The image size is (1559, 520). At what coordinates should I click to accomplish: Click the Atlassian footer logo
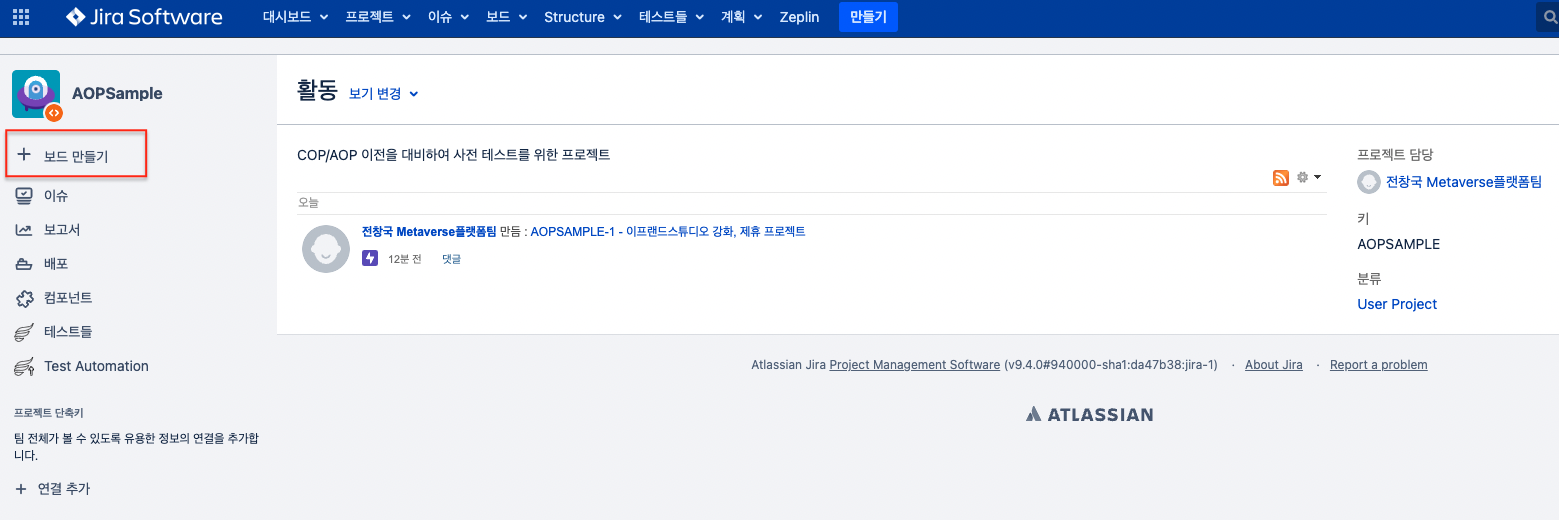tap(1089, 414)
